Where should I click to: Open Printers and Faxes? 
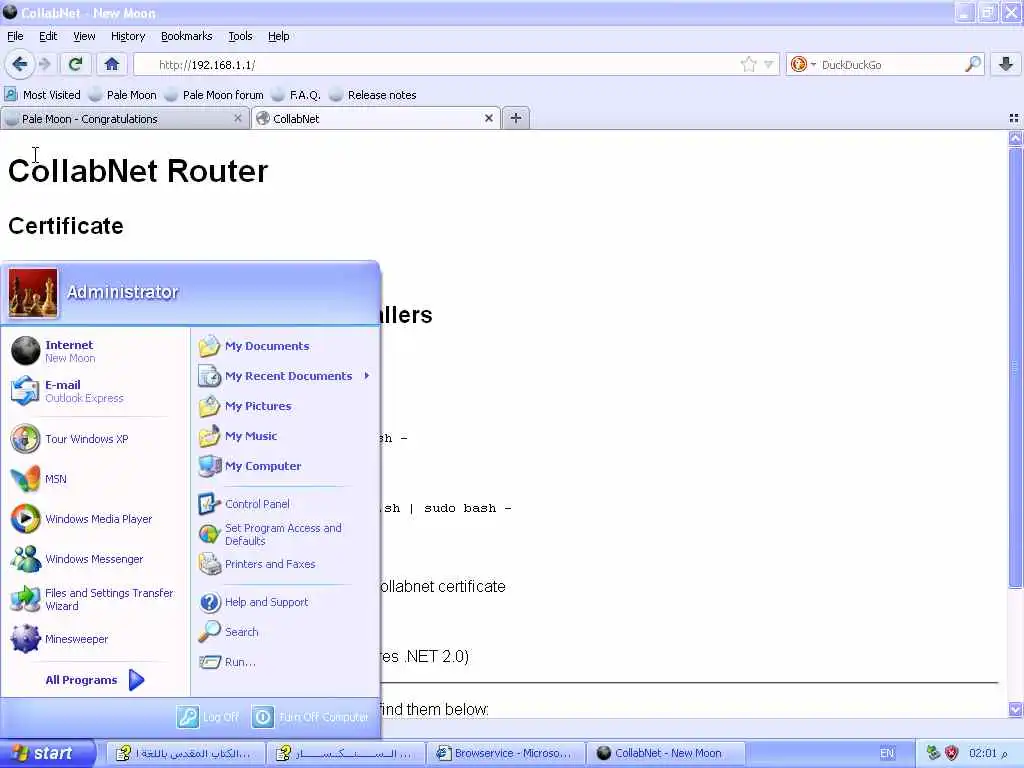coord(285,564)
